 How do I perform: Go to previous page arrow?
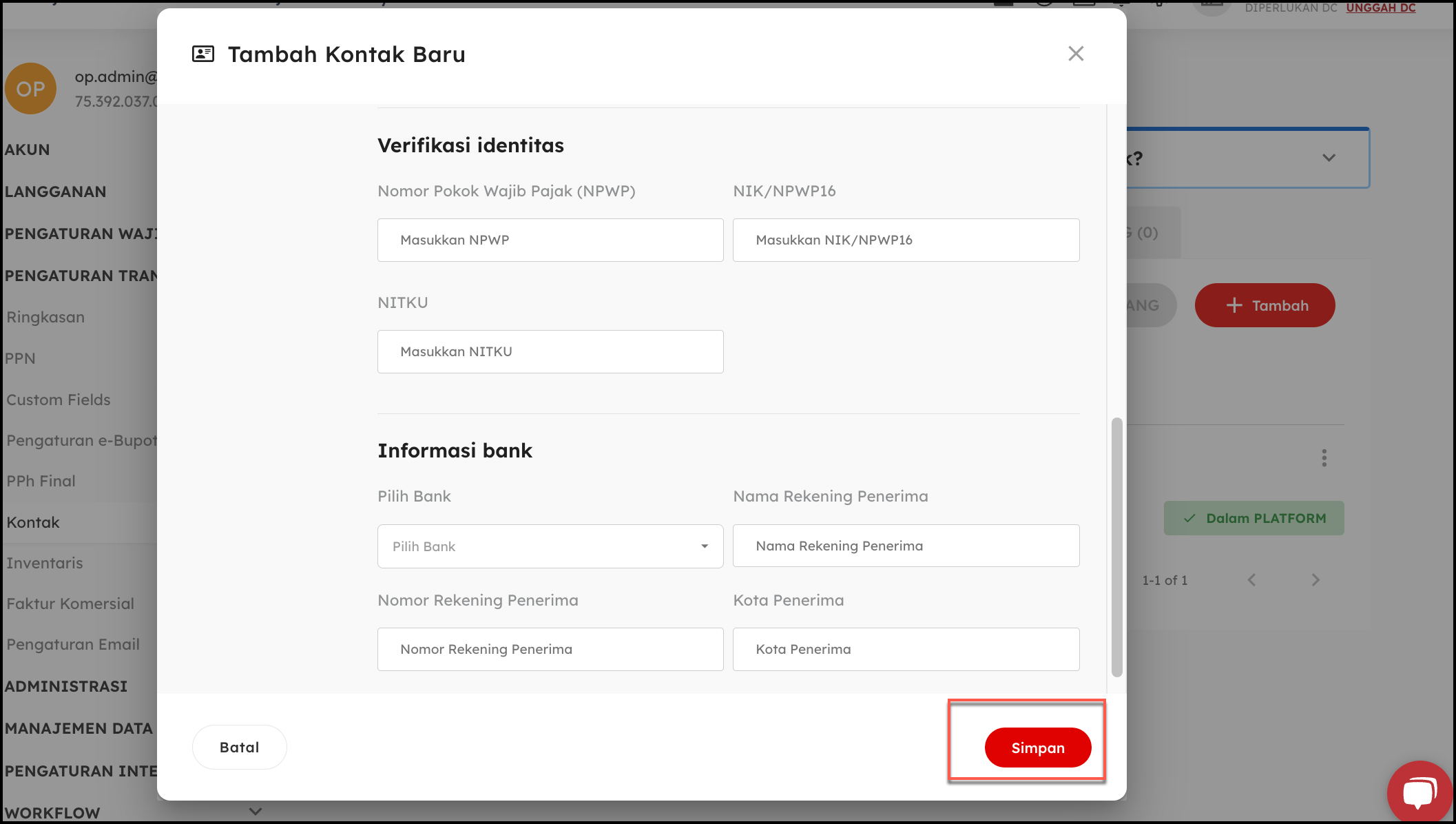1251,580
